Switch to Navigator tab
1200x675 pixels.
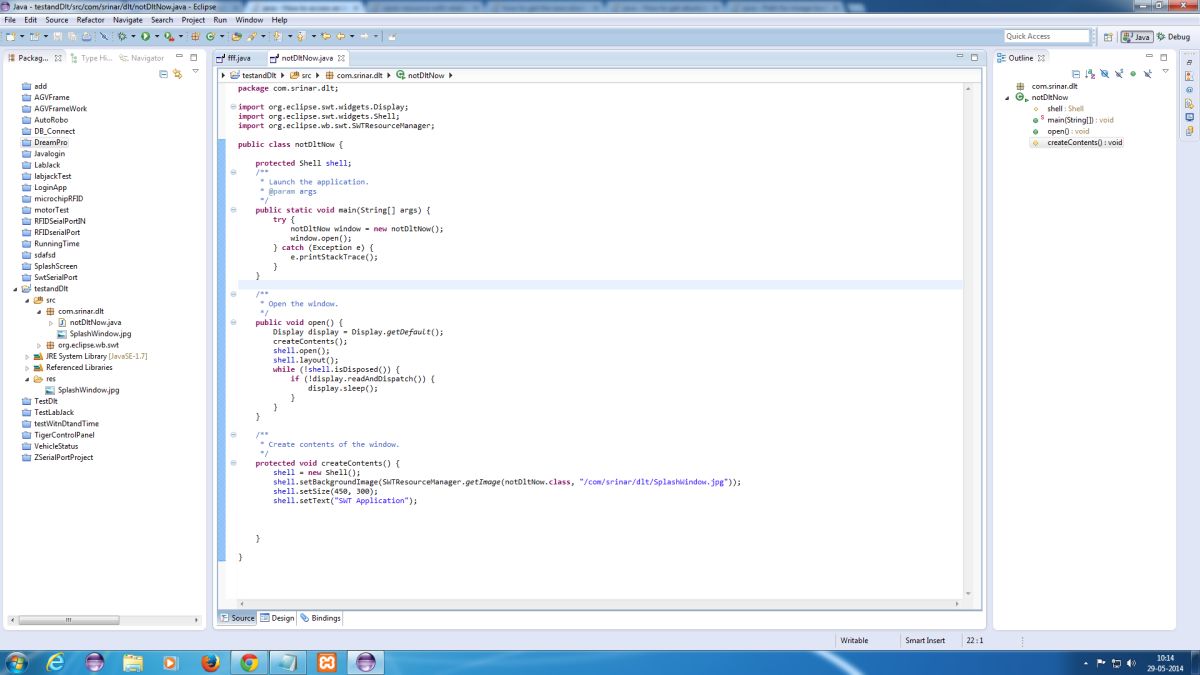141,58
